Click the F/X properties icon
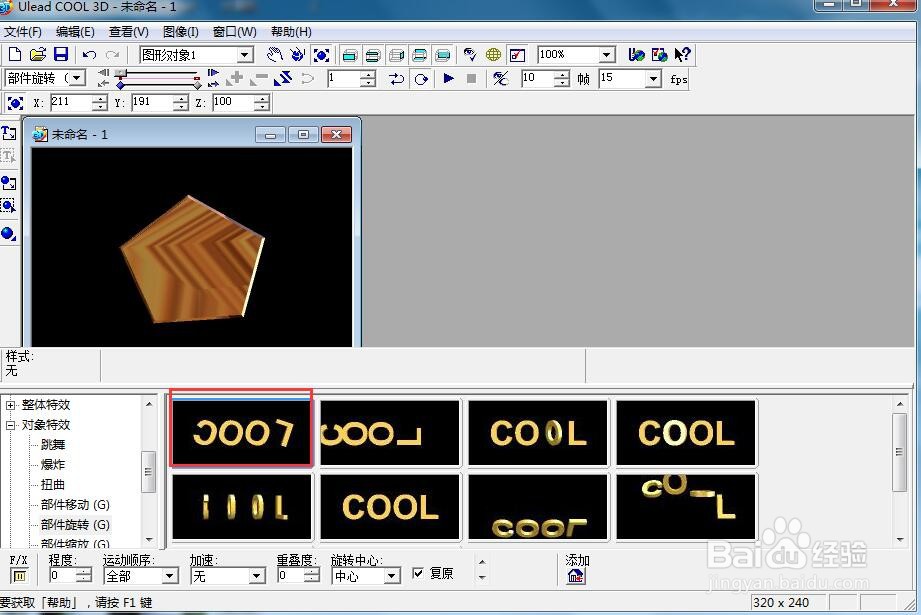Image resolution: width=921 pixels, height=615 pixels. 19,576
